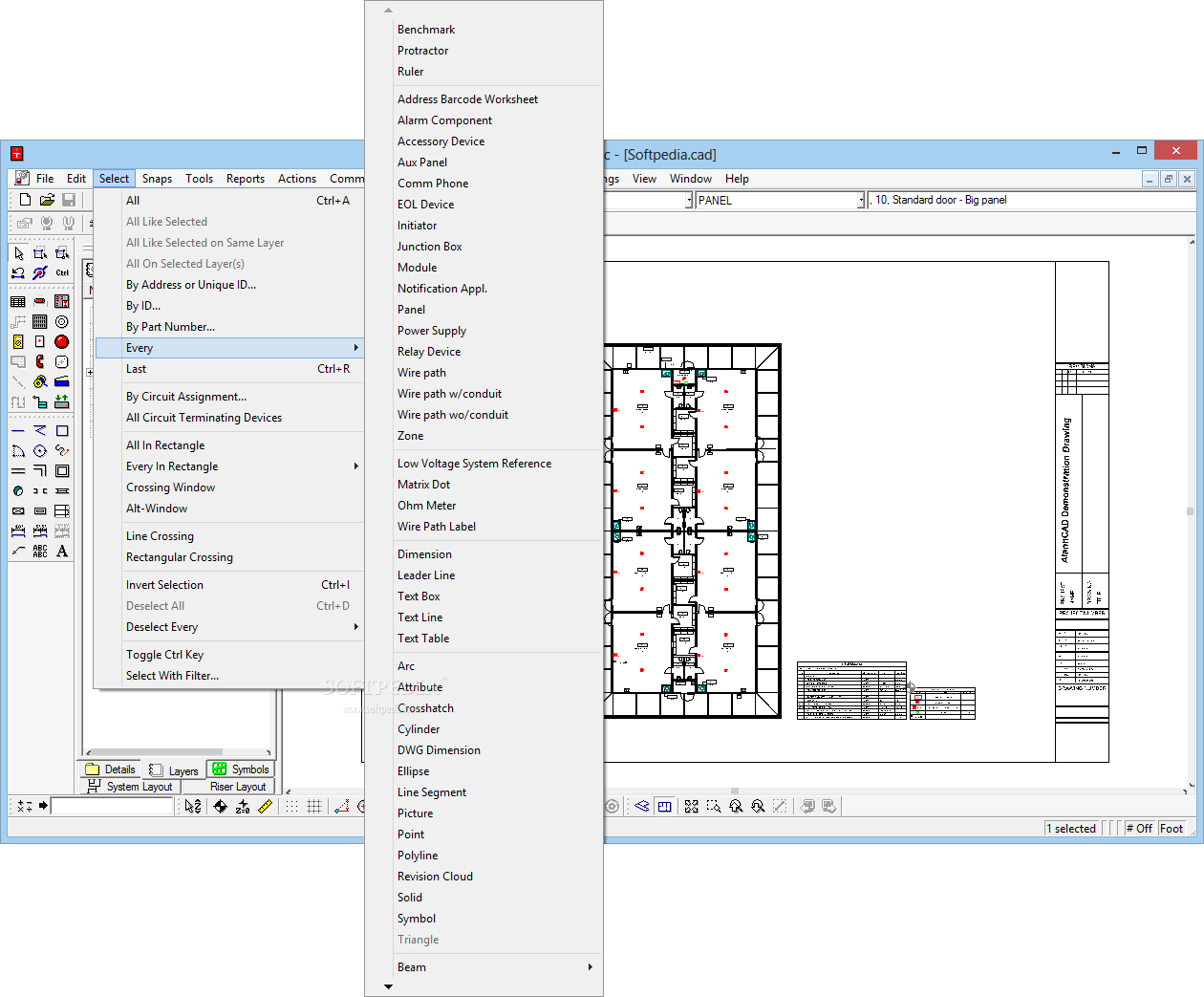Open the File menu
This screenshot has width=1204, height=997.
point(45,179)
